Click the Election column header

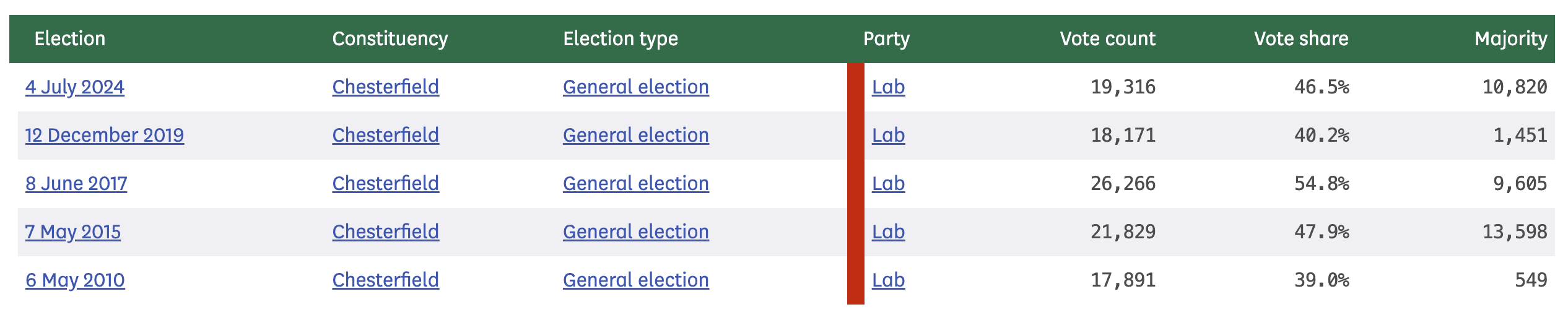[70, 39]
